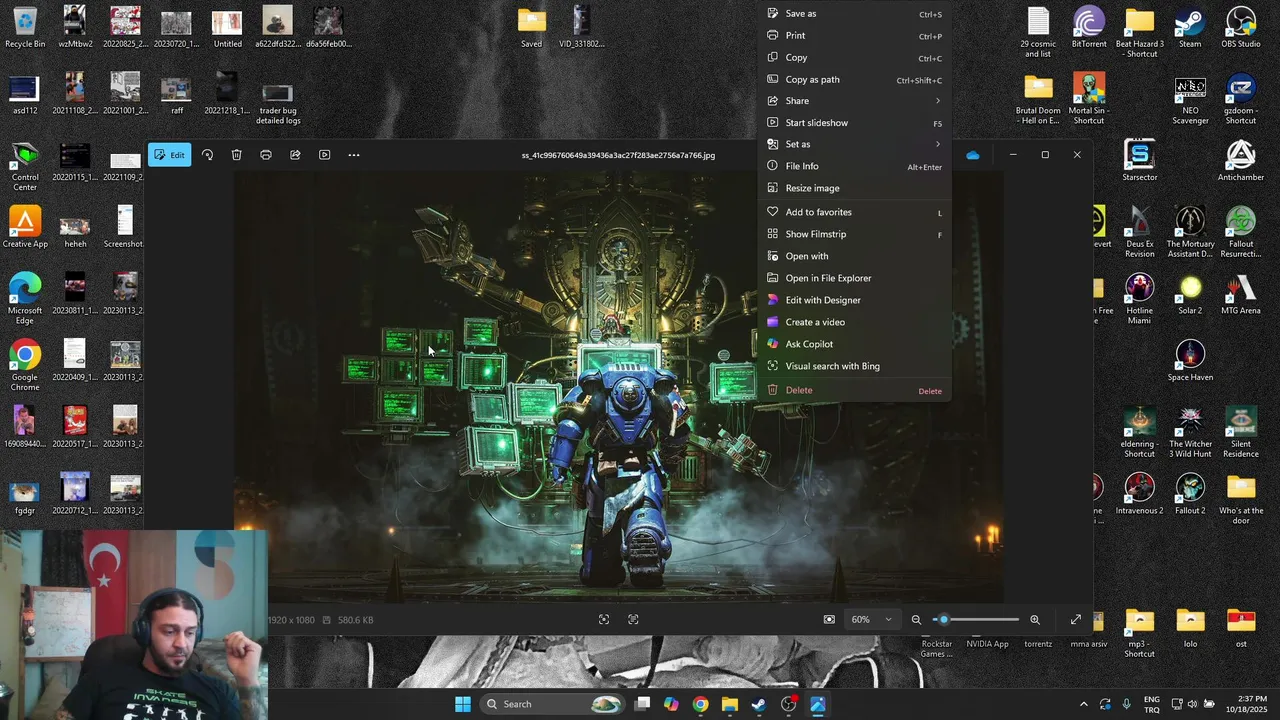Select the BitTorrent desktop icon

pyautogui.click(x=1089, y=27)
